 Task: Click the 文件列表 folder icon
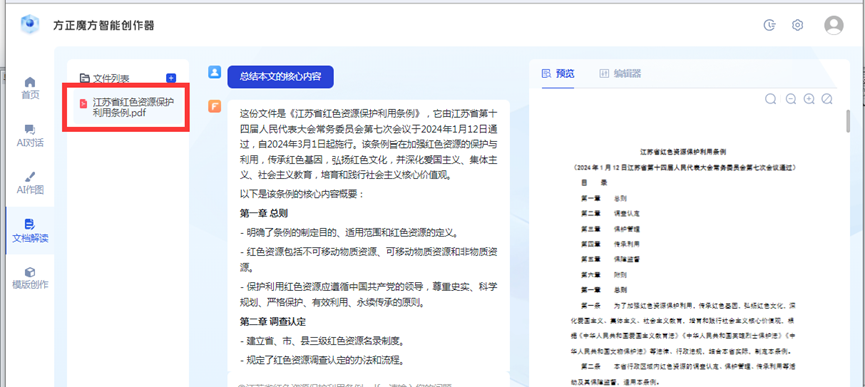point(84,78)
